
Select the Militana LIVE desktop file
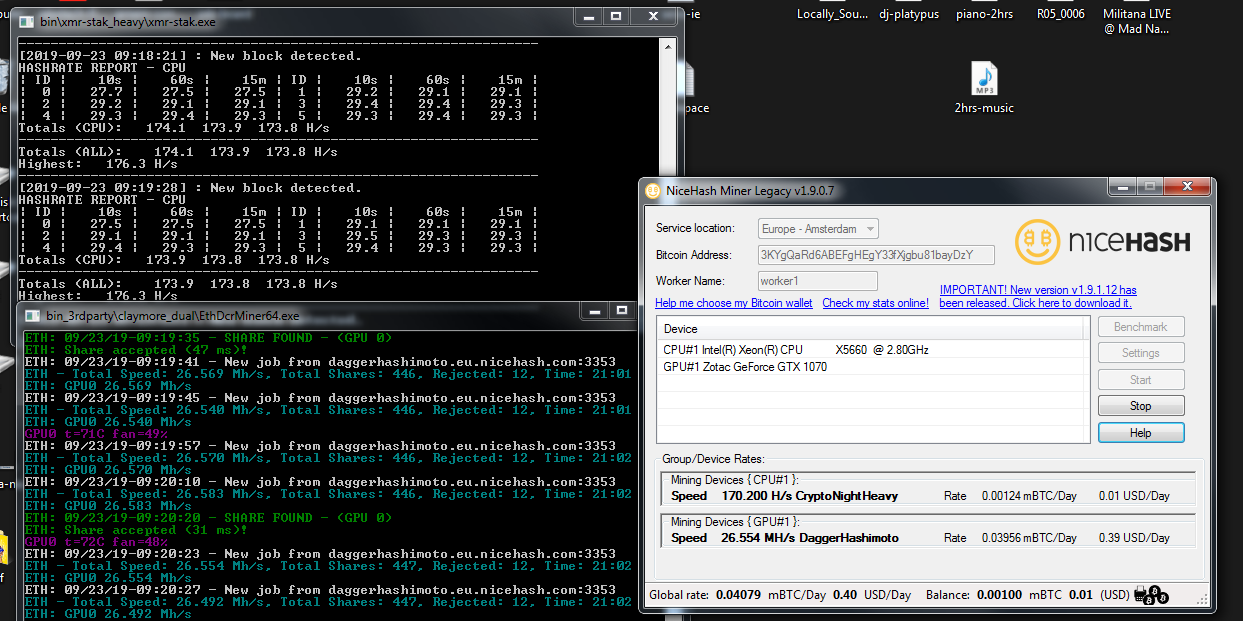tap(1136, 21)
